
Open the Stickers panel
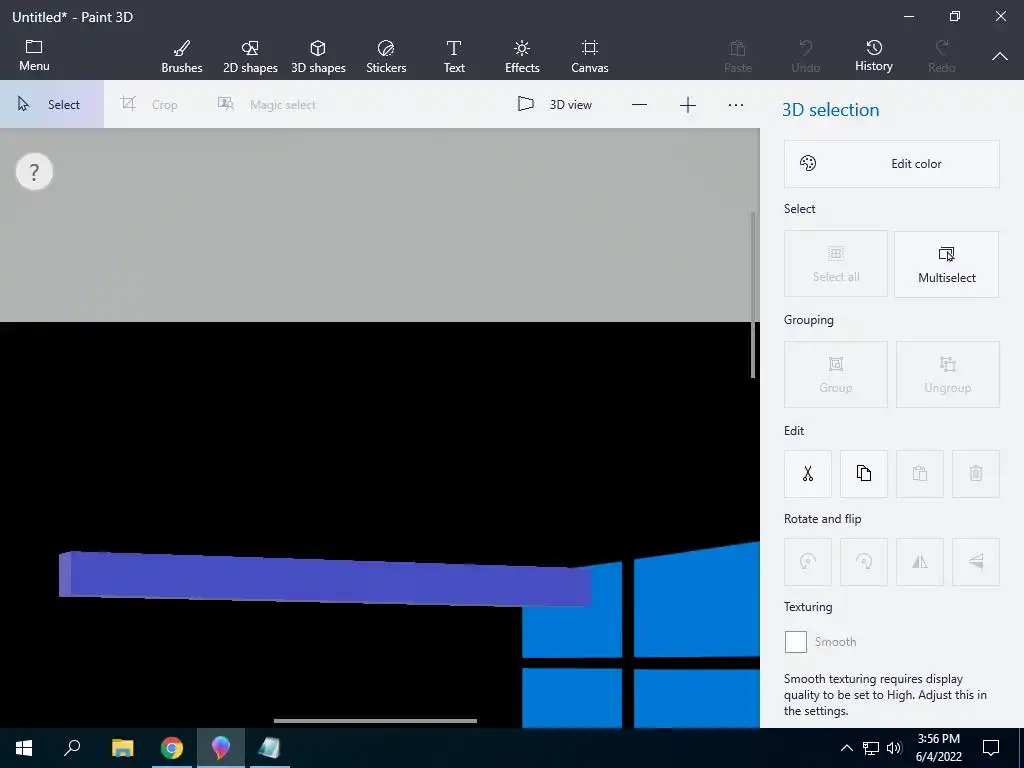click(386, 56)
